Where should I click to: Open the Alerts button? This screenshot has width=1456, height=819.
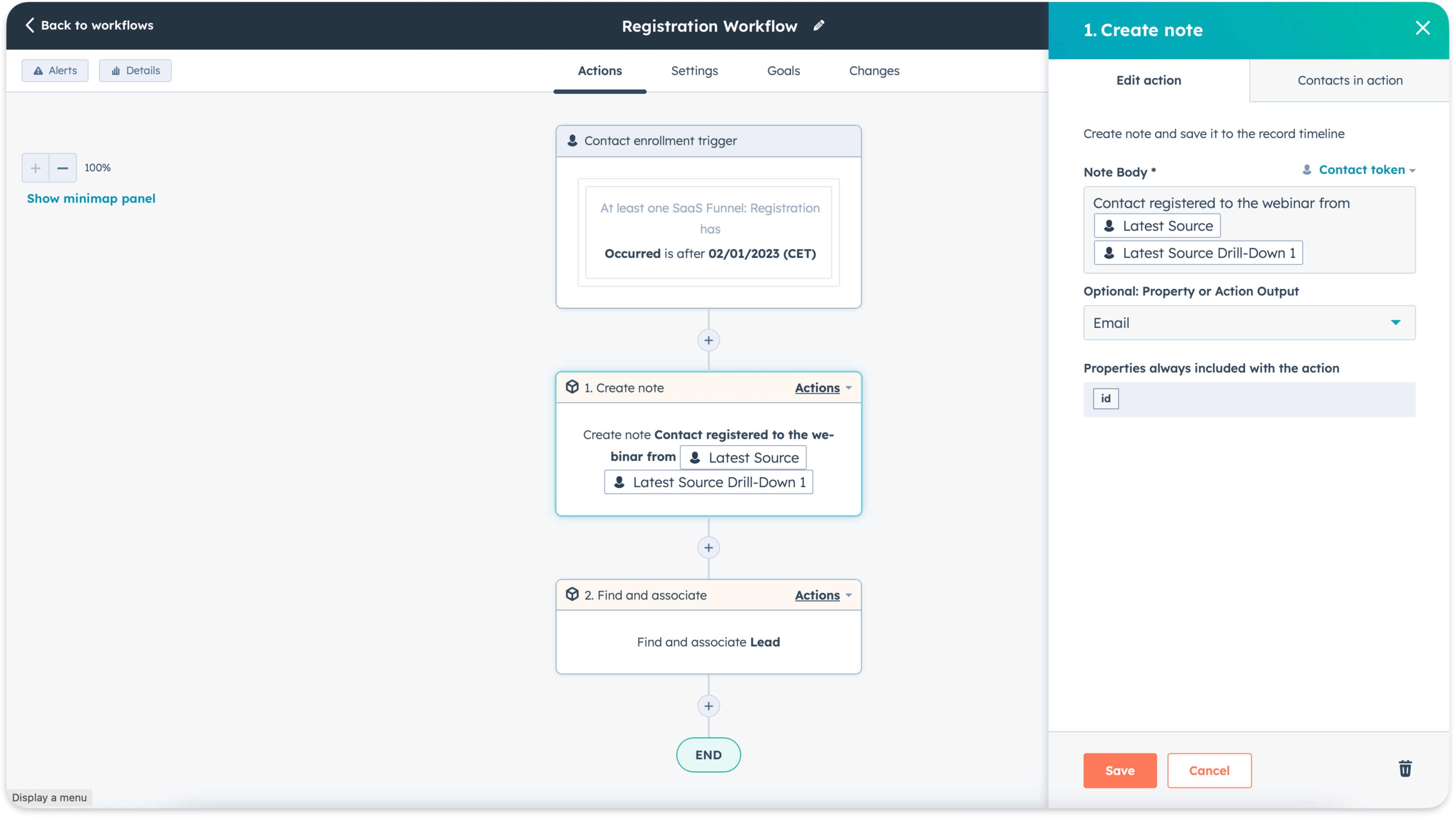(56, 70)
